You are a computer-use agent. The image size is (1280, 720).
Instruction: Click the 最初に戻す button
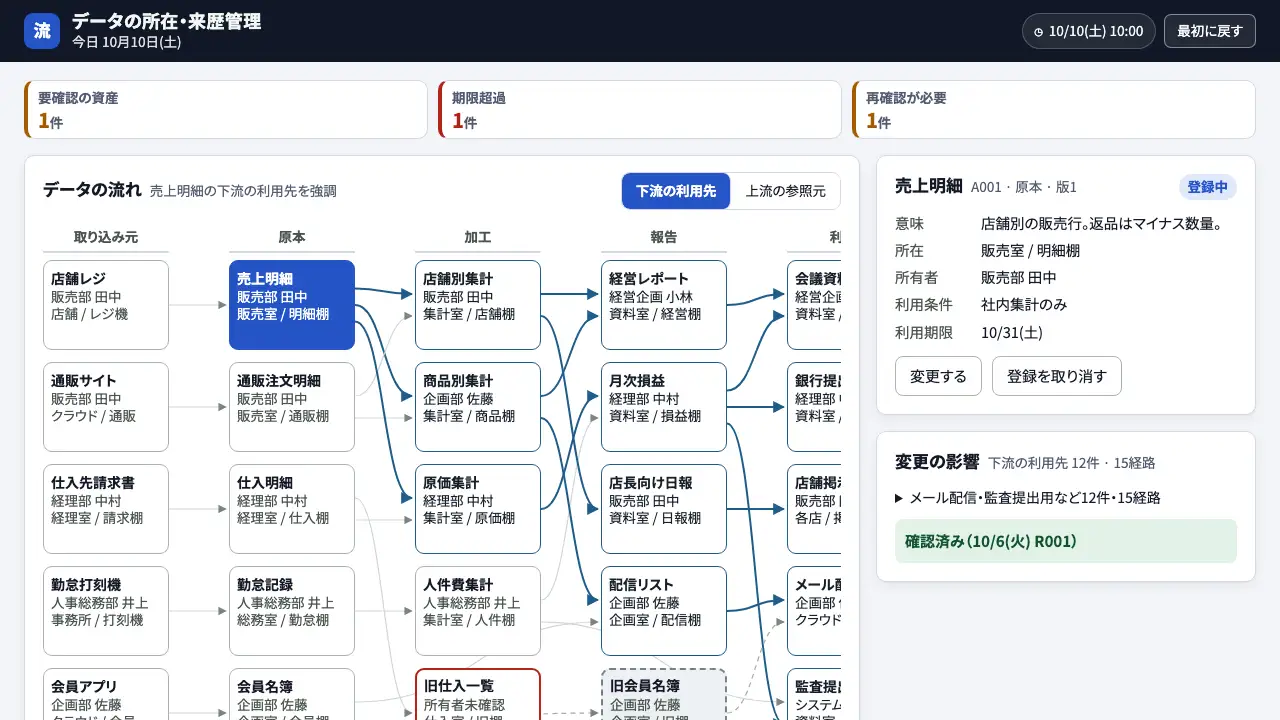(1209, 31)
